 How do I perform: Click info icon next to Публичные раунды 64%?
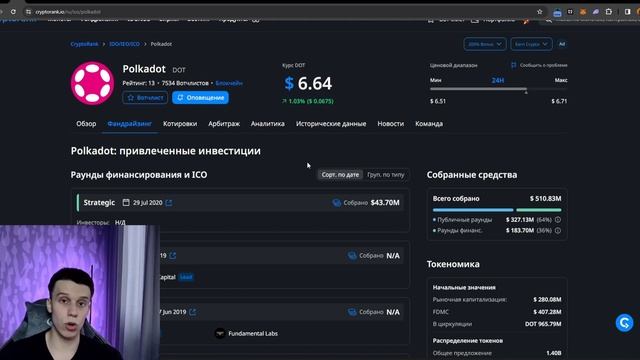[x=558, y=220]
